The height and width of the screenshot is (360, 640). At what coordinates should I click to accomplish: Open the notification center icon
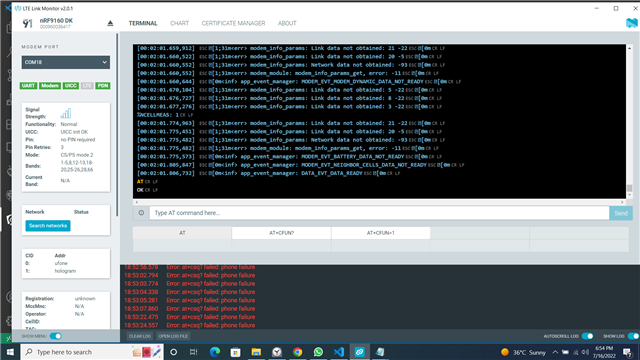click(628, 352)
